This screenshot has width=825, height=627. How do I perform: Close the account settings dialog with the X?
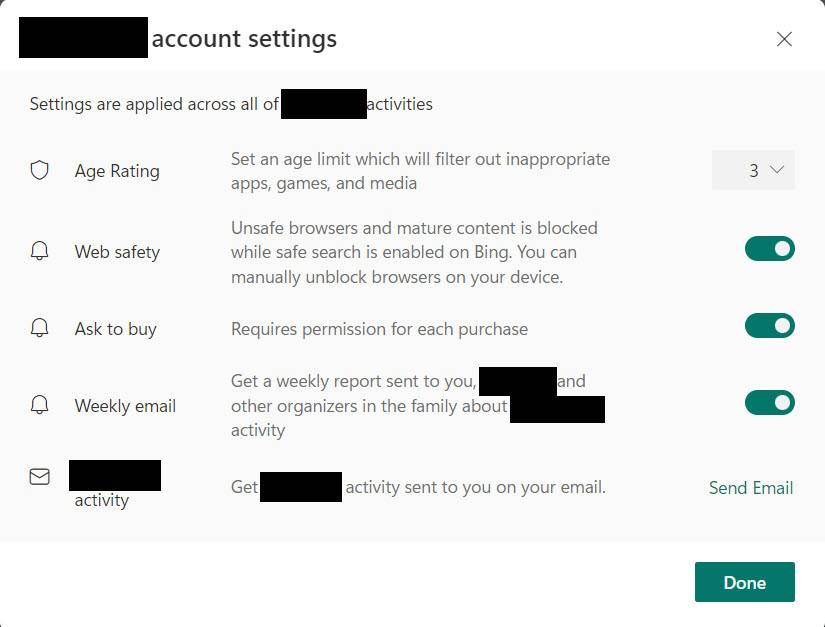(784, 39)
